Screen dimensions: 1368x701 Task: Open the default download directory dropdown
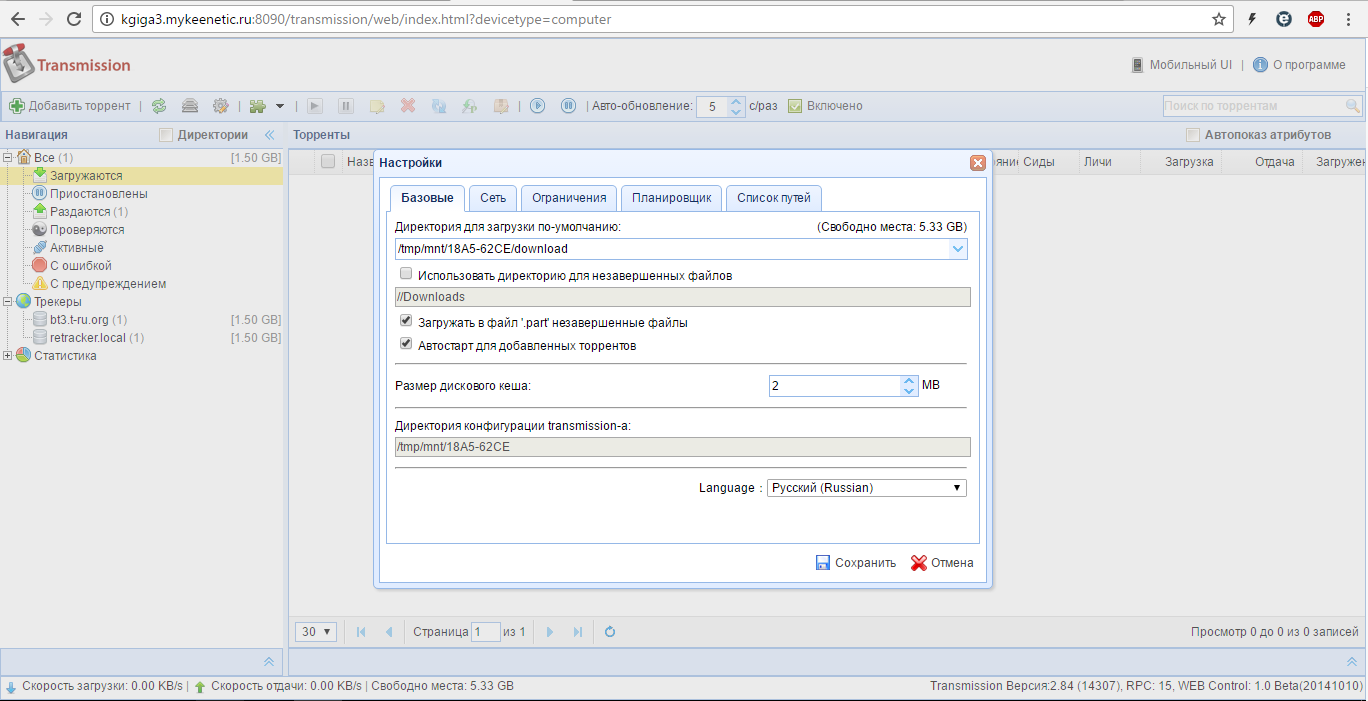958,249
